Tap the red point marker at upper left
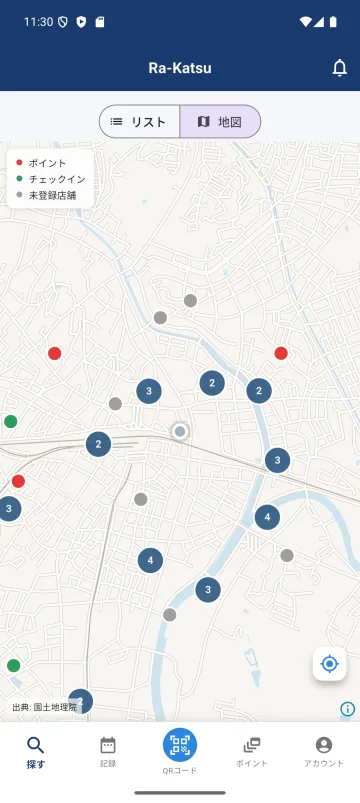This screenshot has width=360, height=803. [x=55, y=353]
